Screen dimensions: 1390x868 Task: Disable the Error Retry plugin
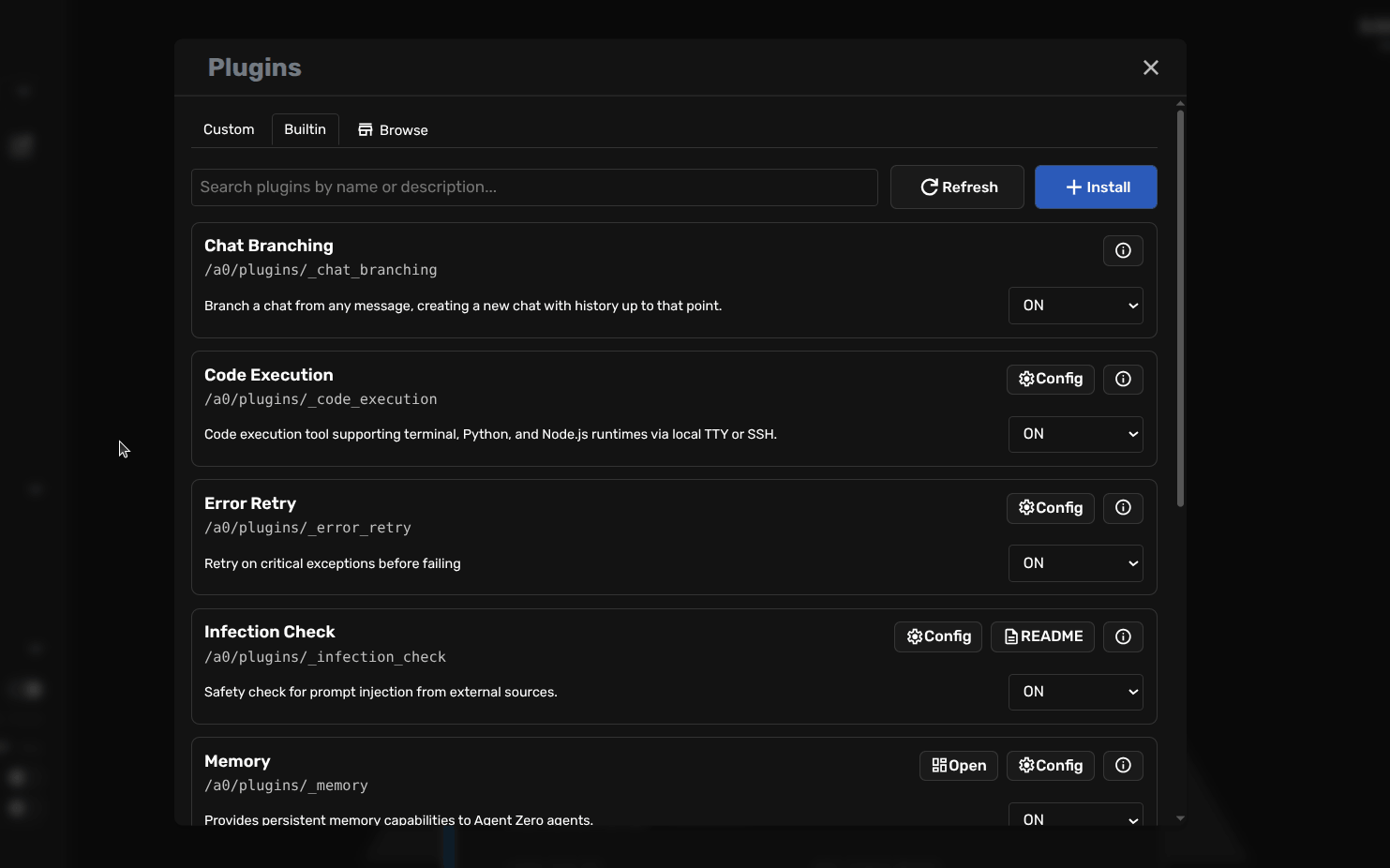pyautogui.click(x=1075, y=562)
